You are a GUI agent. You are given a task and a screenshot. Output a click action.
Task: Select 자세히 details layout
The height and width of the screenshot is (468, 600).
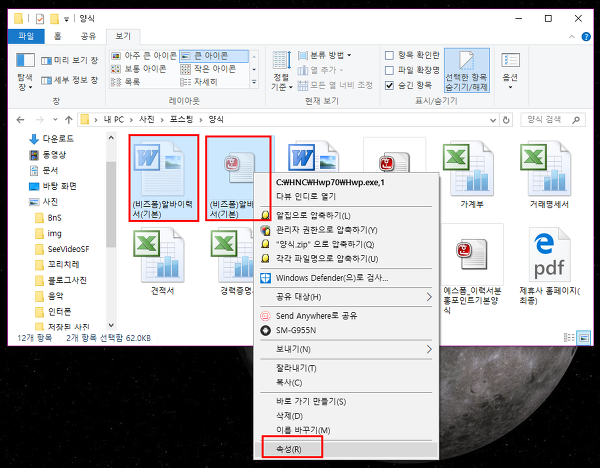pyautogui.click(x=199, y=82)
